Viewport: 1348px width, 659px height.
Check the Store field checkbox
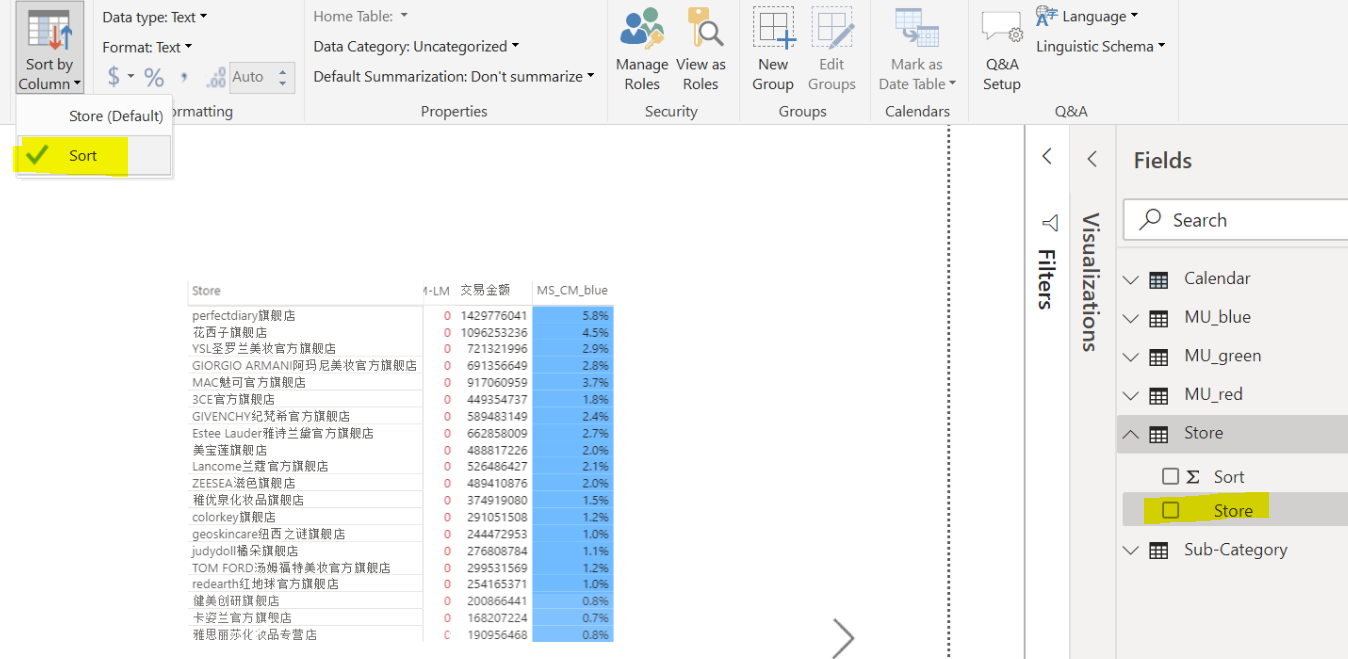1170,510
